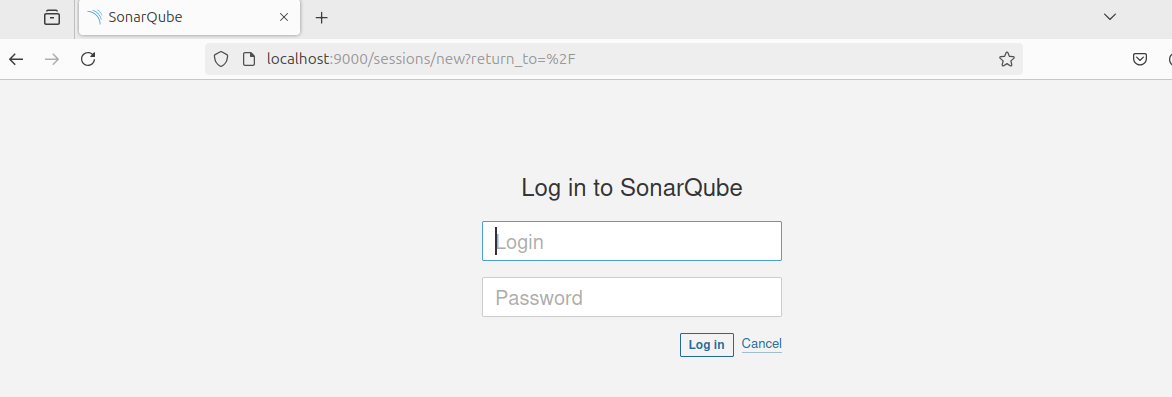The image size is (1172, 397).
Task: Click into the Password field
Action: coord(632,297)
